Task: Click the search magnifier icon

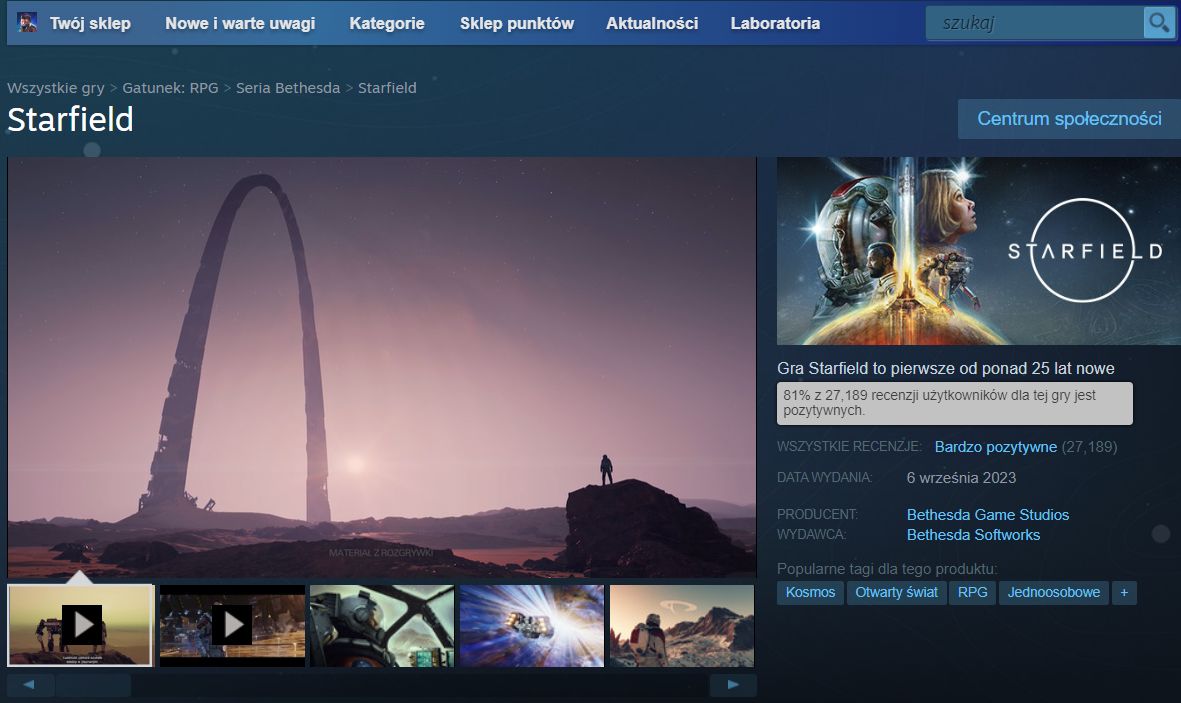Action: (x=1158, y=23)
